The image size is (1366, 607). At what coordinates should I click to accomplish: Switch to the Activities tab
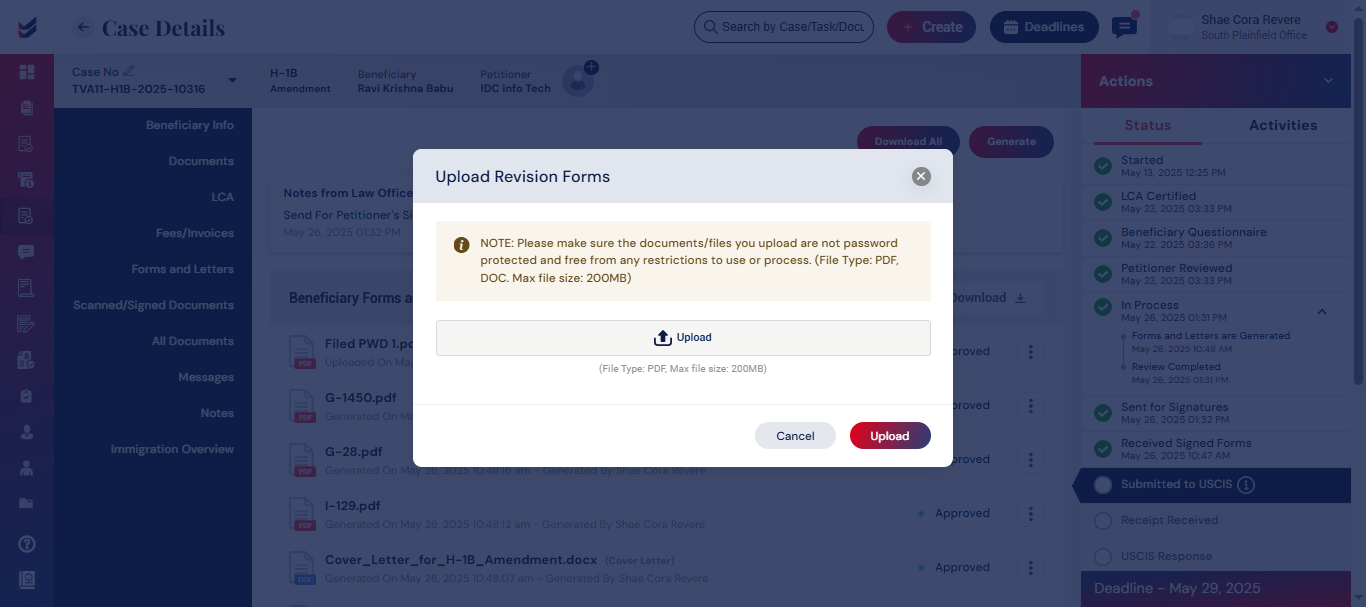[x=1283, y=125]
